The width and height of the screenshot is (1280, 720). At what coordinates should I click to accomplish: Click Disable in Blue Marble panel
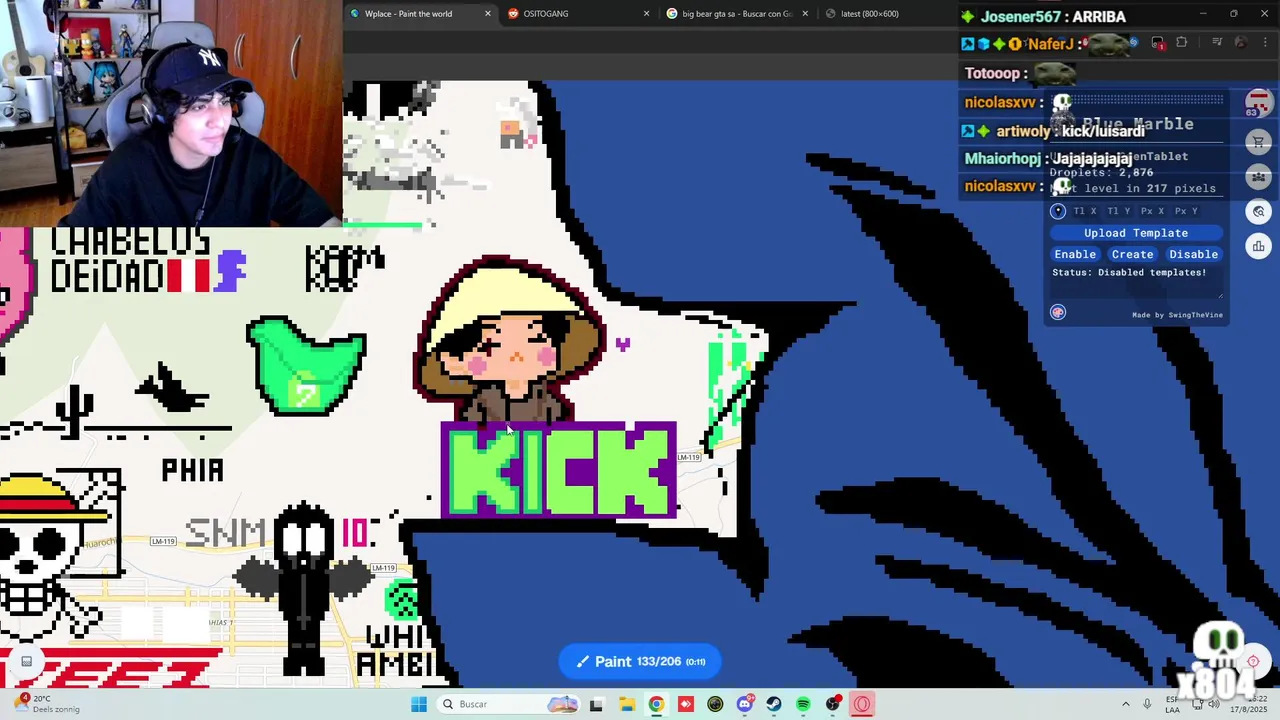[1193, 254]
